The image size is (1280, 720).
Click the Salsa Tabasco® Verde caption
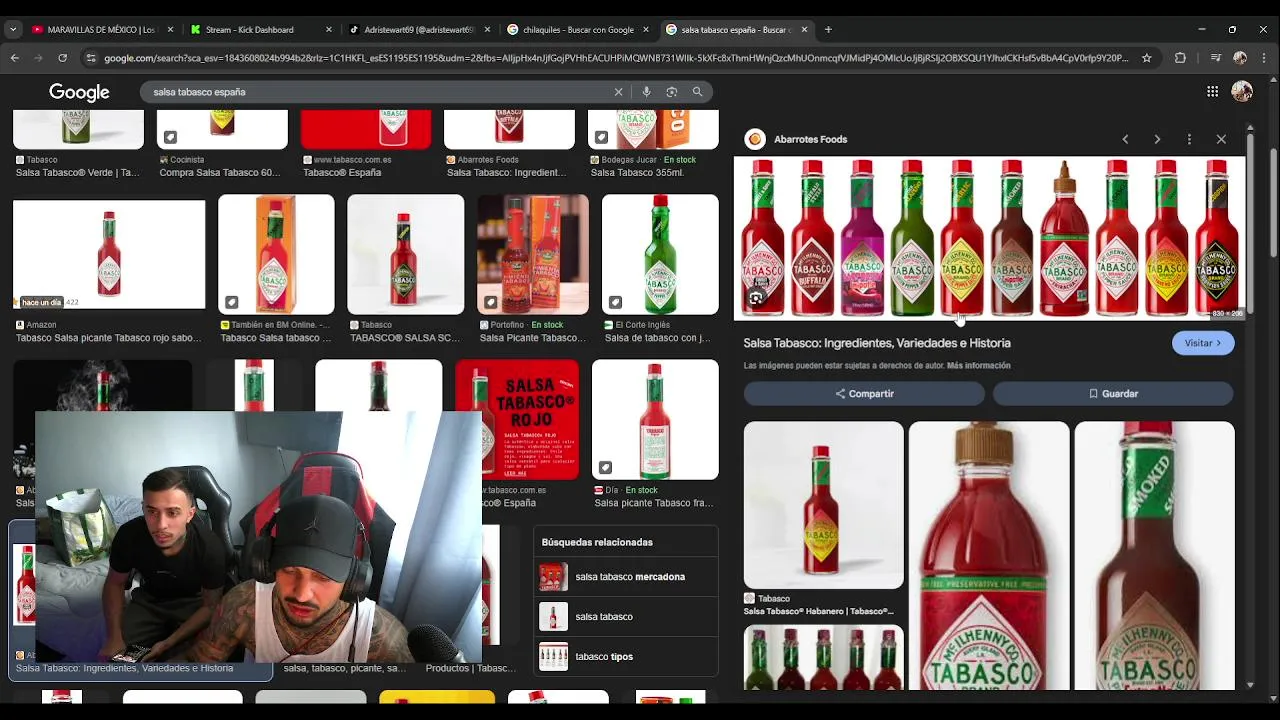coord(78,173)
